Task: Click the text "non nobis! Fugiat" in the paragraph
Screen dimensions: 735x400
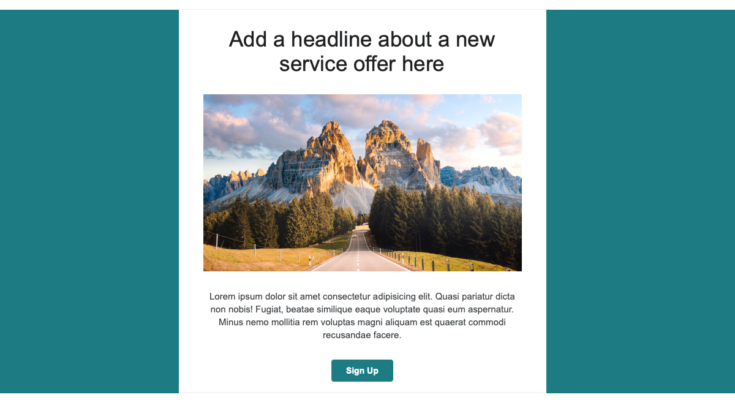Action: [x=246, y=309]
